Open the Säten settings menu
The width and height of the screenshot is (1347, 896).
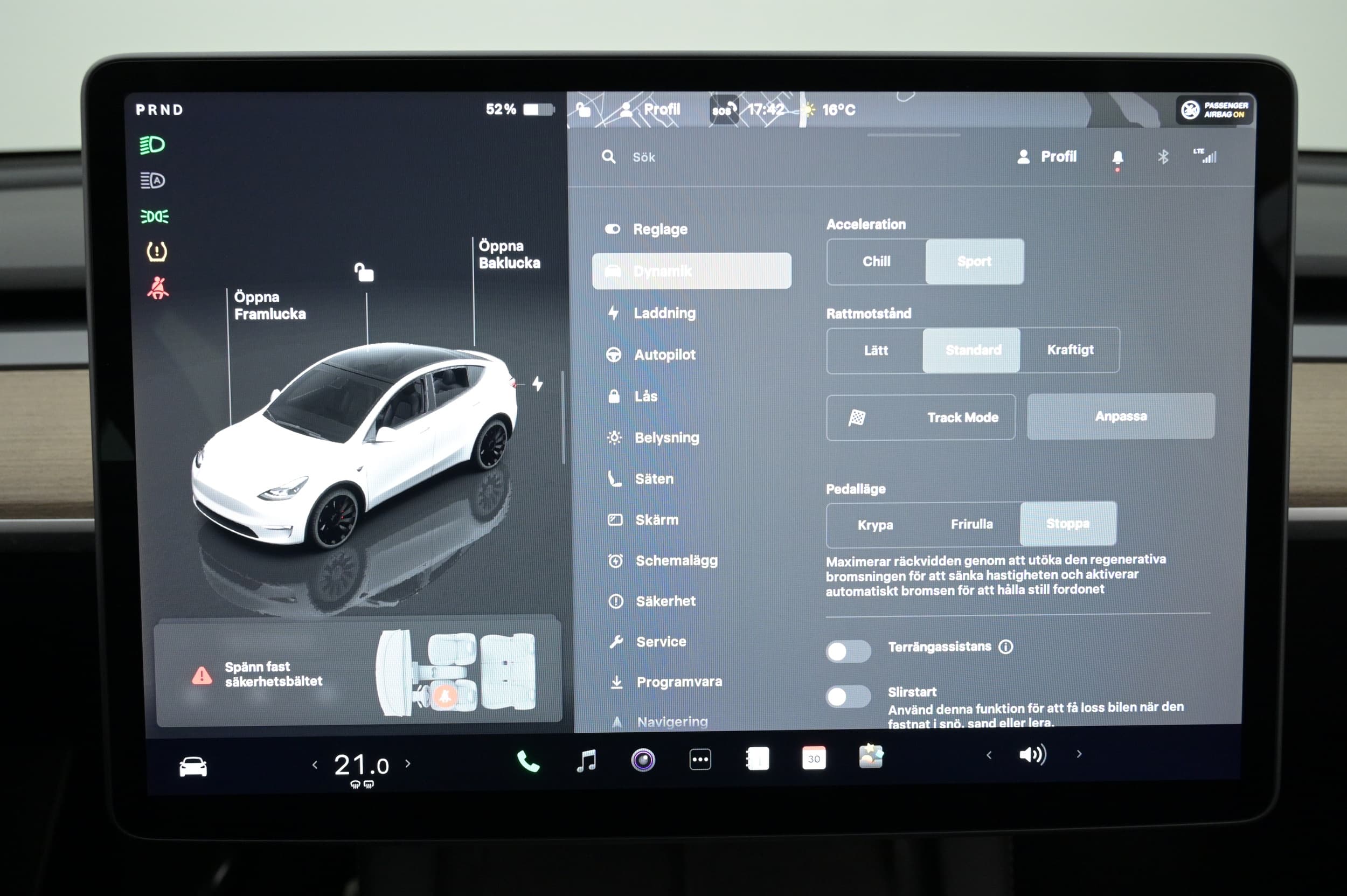click(691, 479)
